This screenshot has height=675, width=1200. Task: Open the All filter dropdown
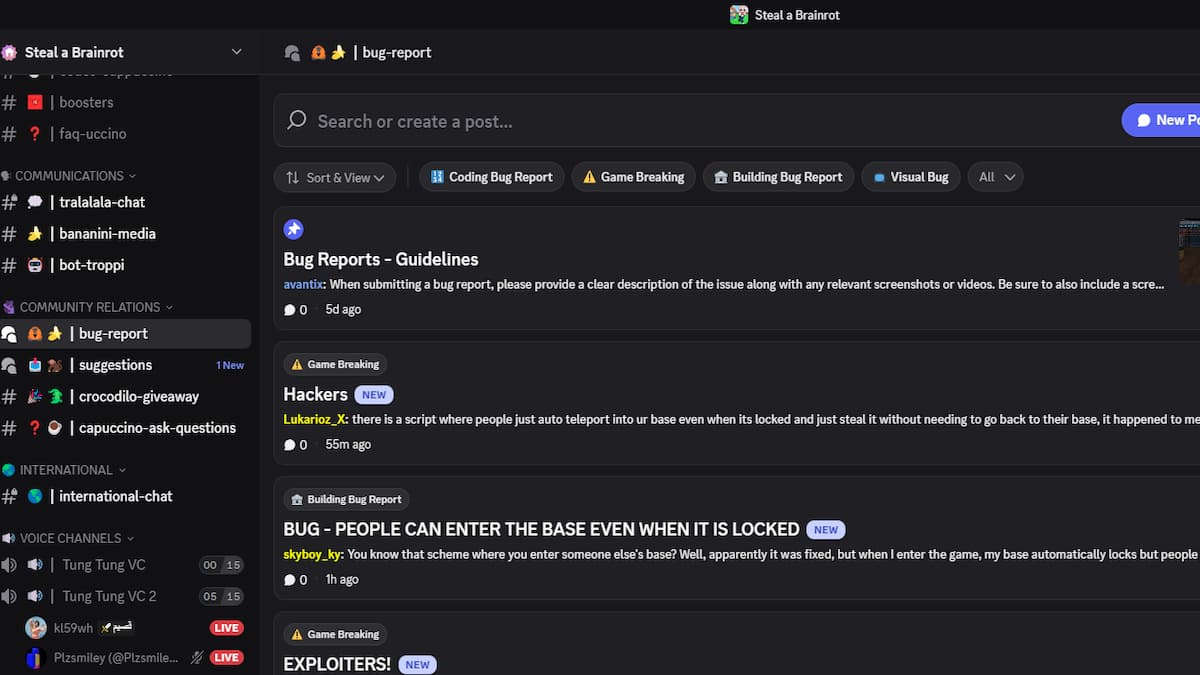pyautogui.click(x=995, y=177)
